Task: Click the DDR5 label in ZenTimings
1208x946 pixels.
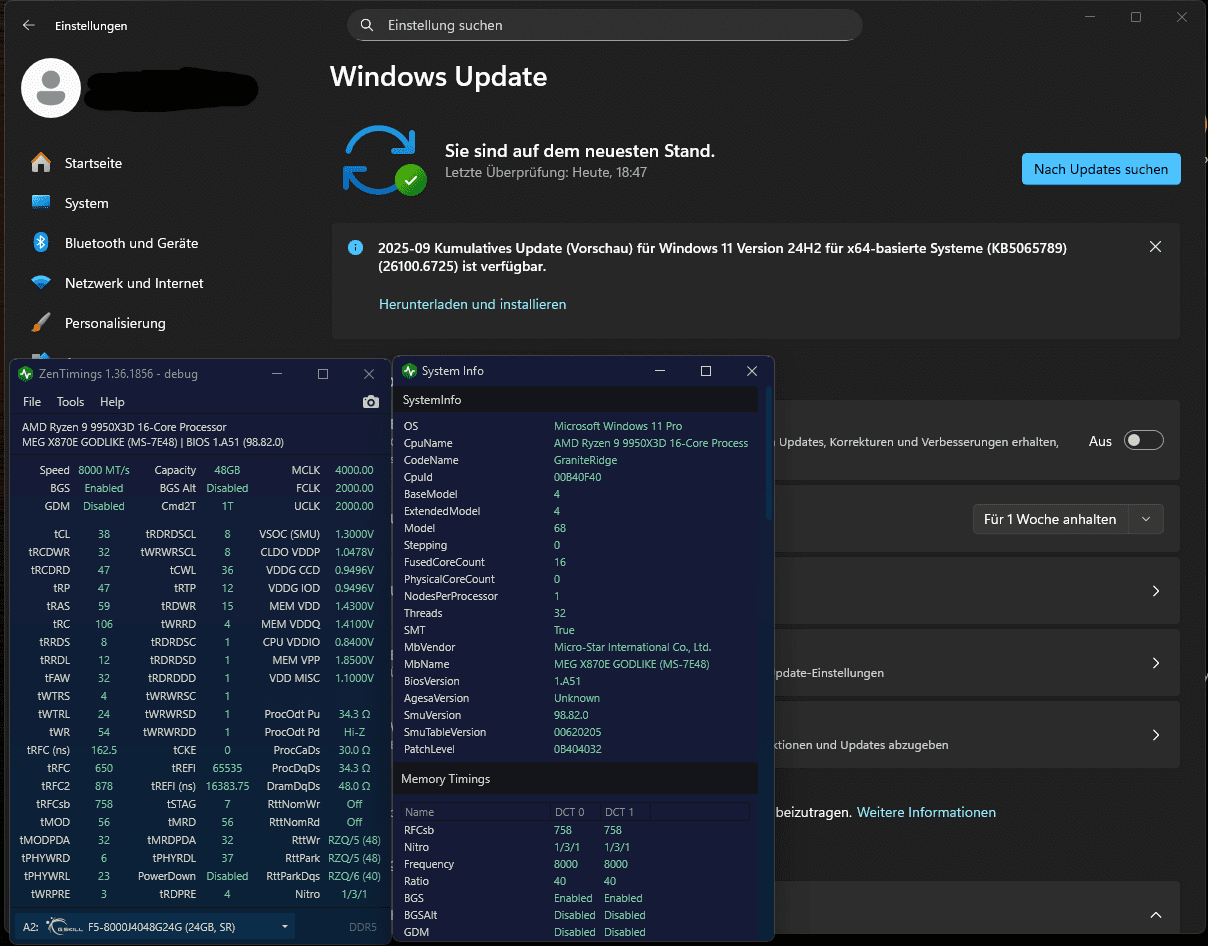Action: [363, 927]
